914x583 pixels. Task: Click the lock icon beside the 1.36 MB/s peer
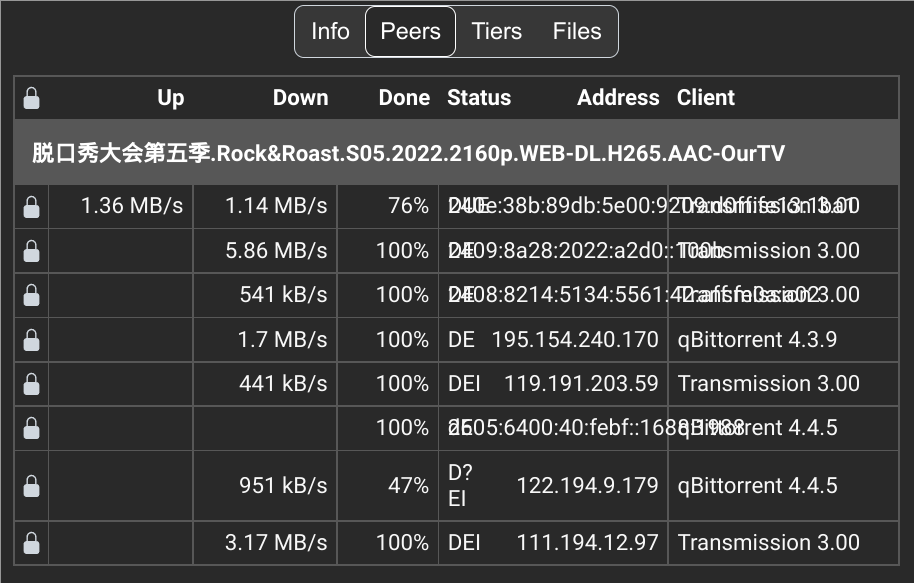tap(31, 206)
